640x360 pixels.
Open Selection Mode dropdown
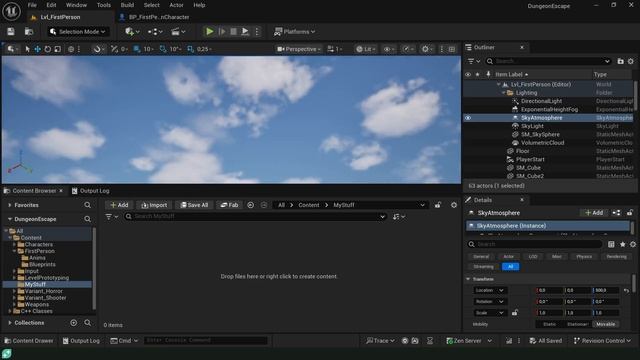[x=77, y=31]
